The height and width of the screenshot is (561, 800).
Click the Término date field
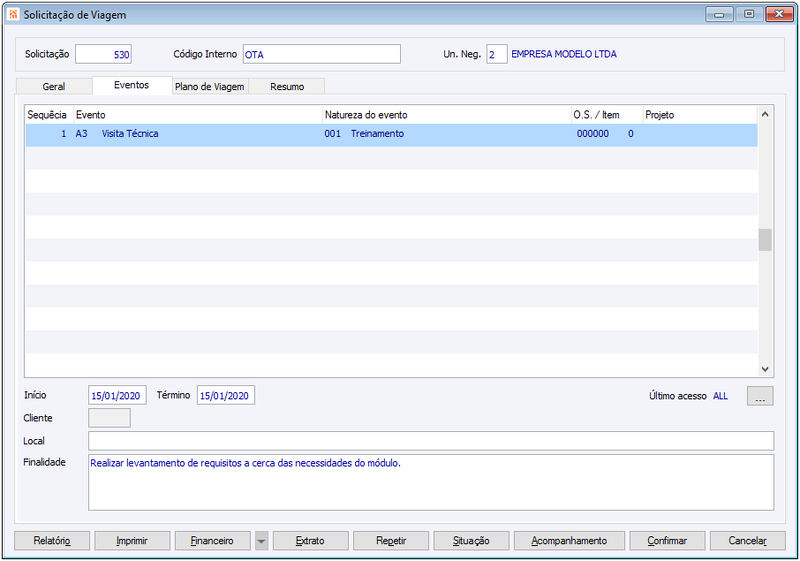coord(226,395)
